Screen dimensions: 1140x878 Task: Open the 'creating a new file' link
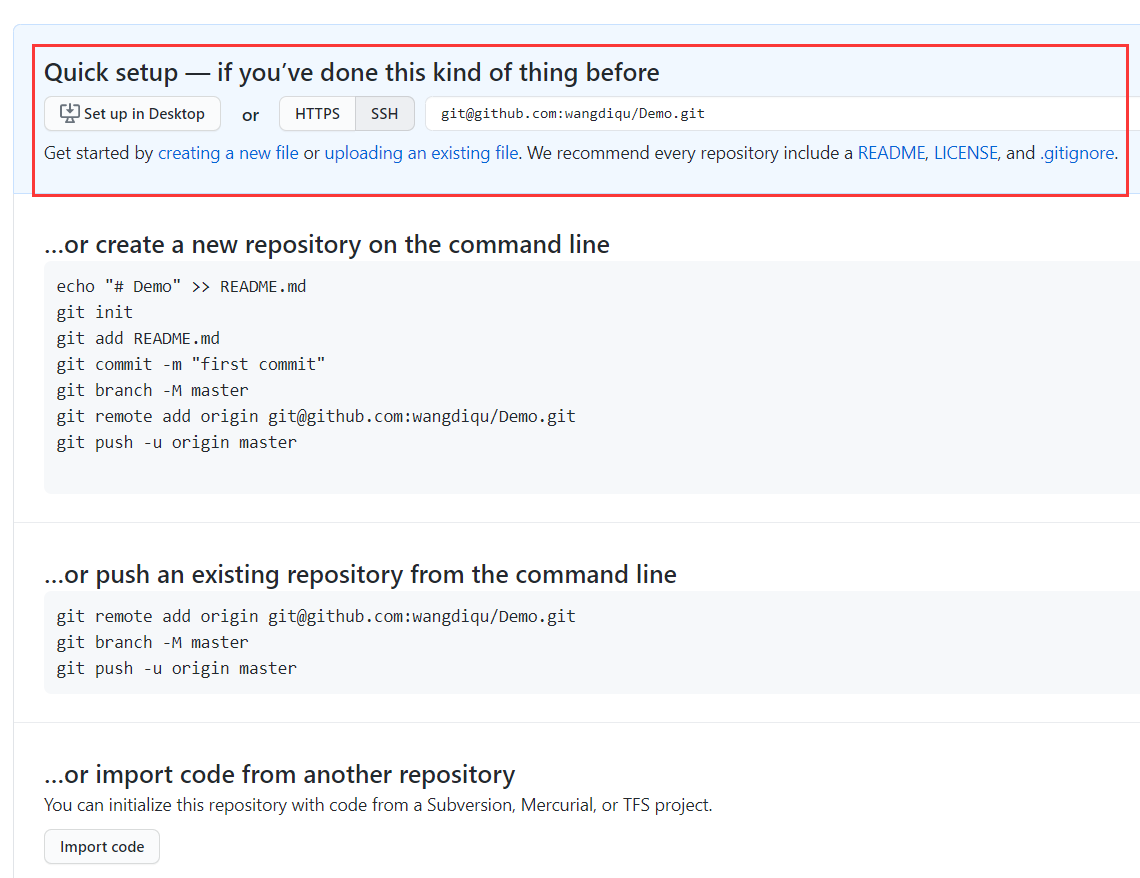pos(228,153)
